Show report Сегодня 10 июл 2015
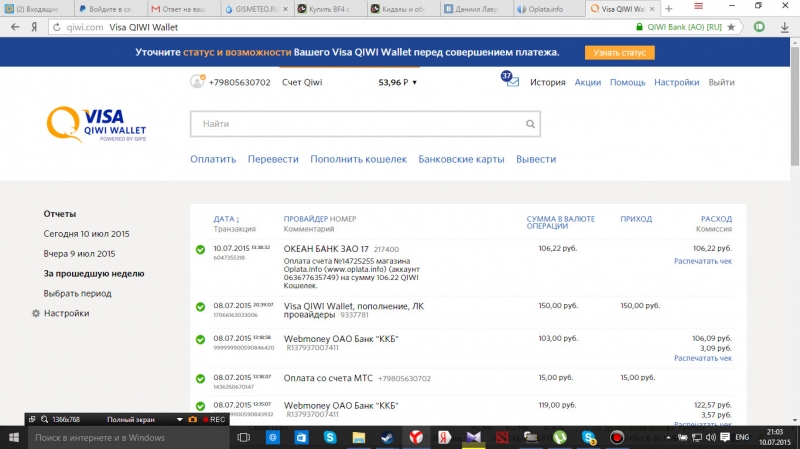 pyautogui.click(x=86, y=234)
